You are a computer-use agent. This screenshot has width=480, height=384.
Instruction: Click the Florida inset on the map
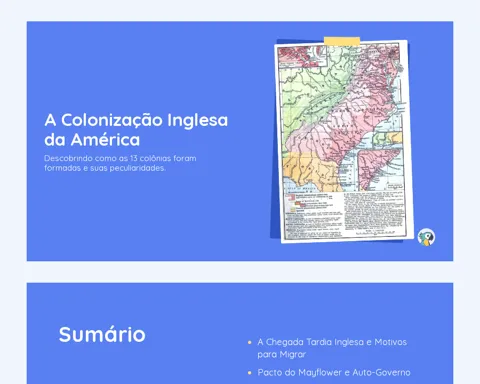click(381, 170)
